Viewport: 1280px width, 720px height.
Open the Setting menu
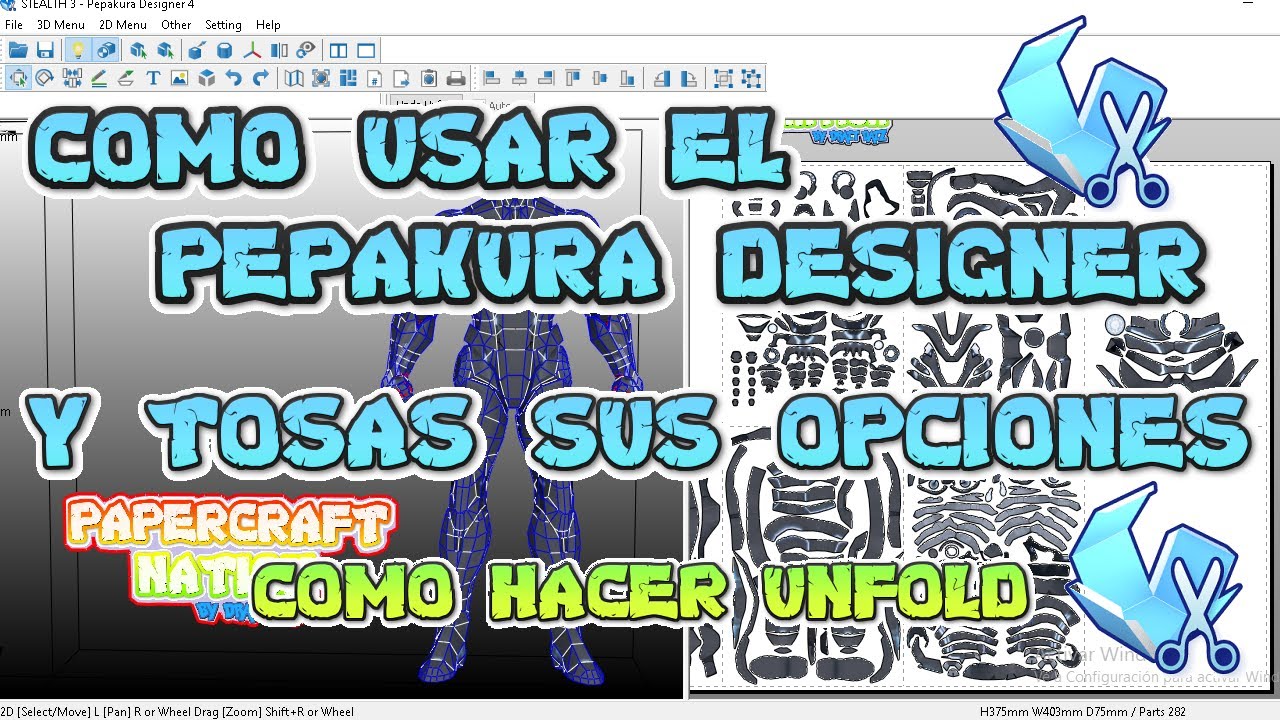(223, 25)
